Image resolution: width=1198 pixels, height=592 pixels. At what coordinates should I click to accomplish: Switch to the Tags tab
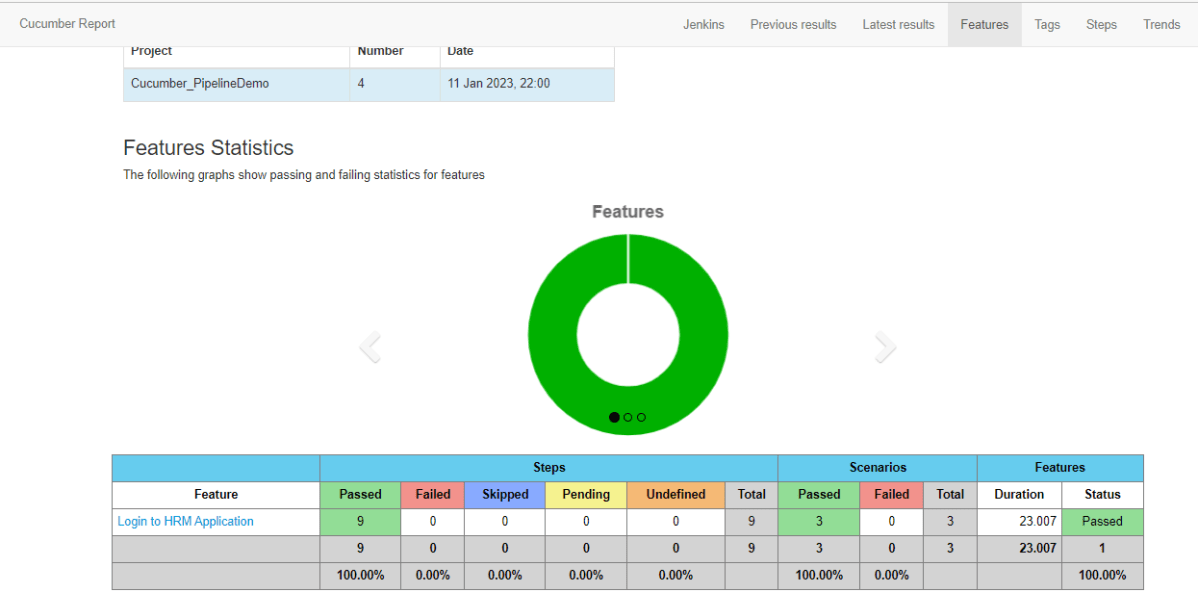[1047, 24]
